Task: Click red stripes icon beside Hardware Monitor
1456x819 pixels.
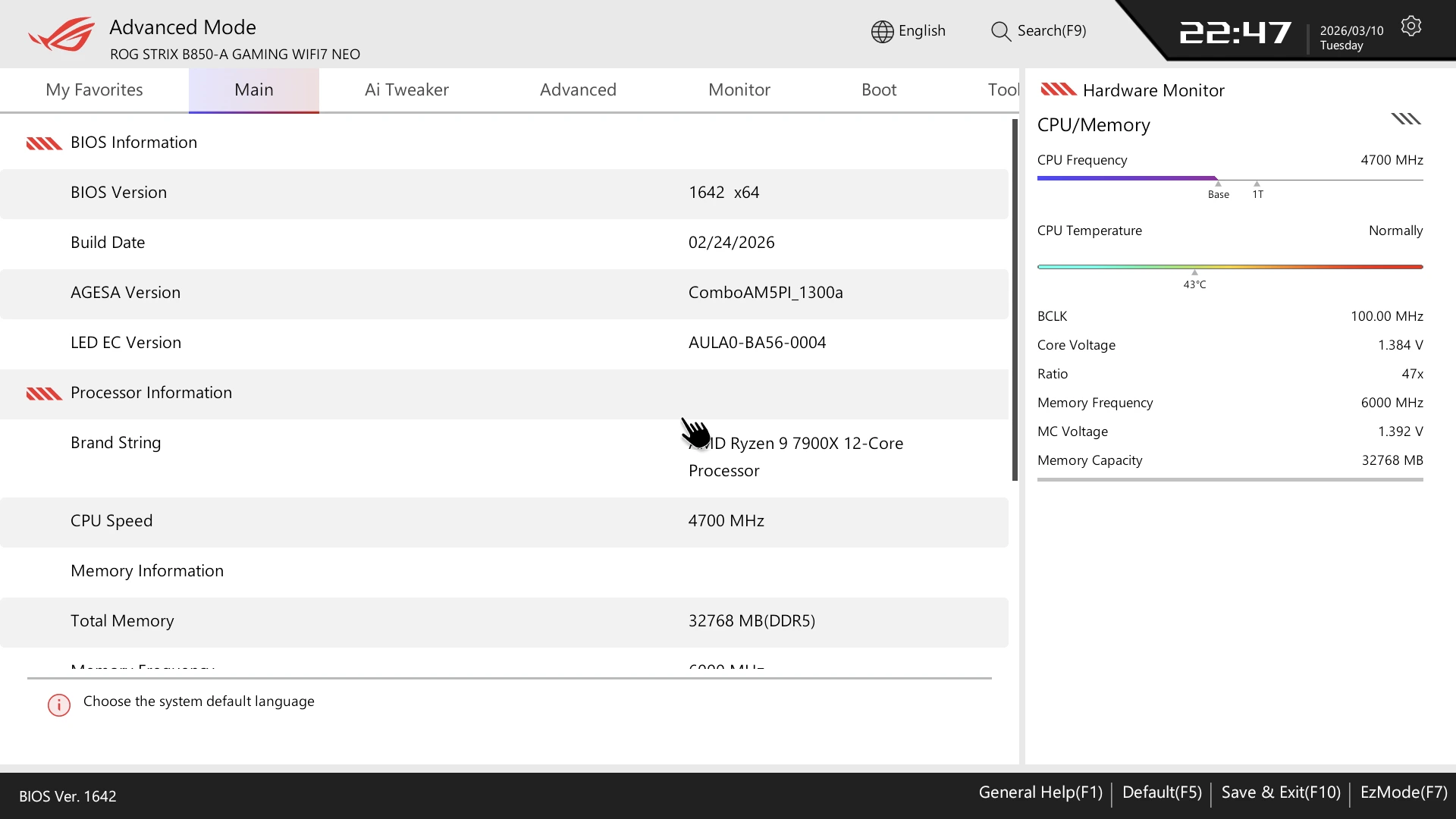Action: point(1058,89)
